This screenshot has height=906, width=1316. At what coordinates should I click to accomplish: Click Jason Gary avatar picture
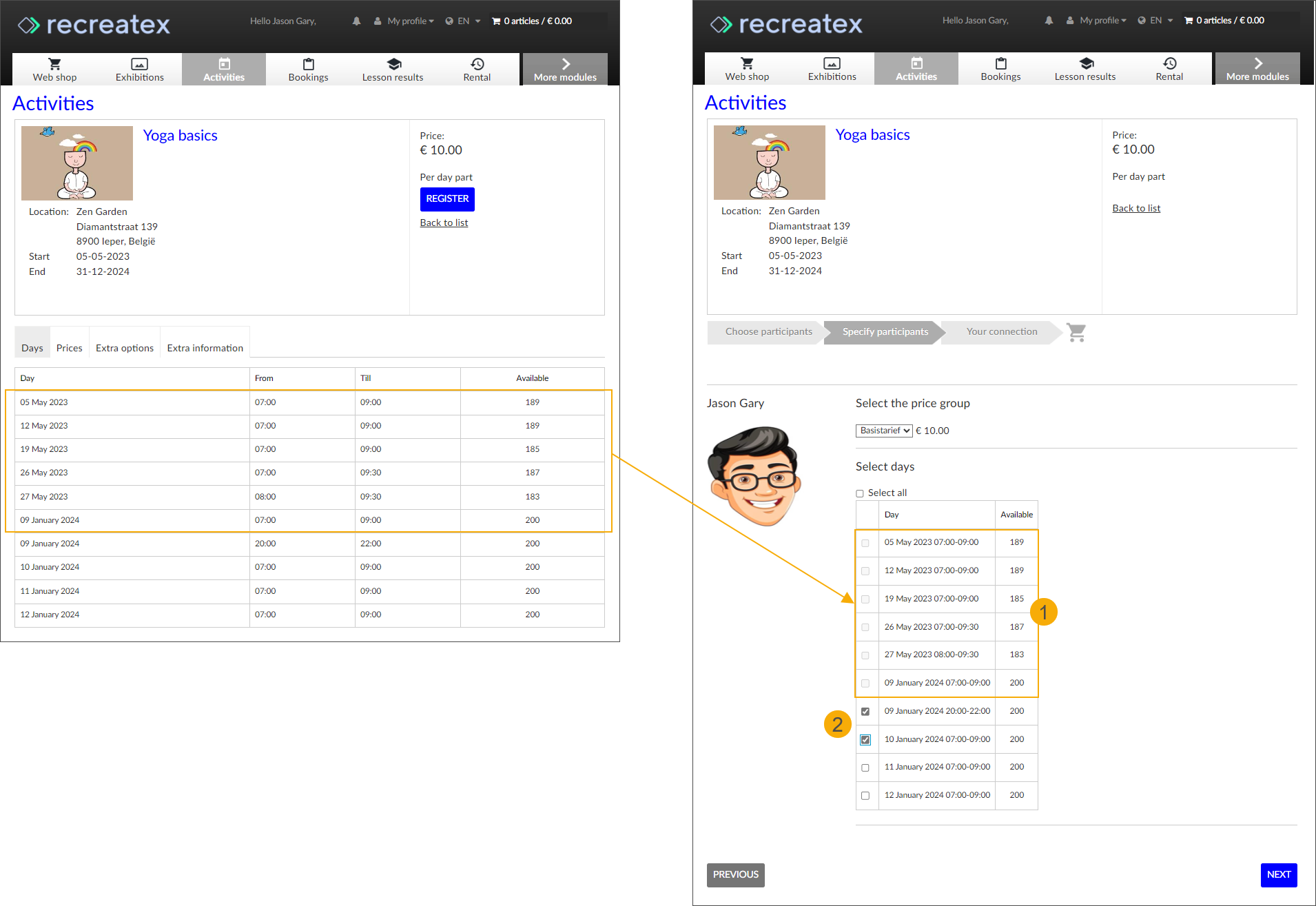coord(755,476)
